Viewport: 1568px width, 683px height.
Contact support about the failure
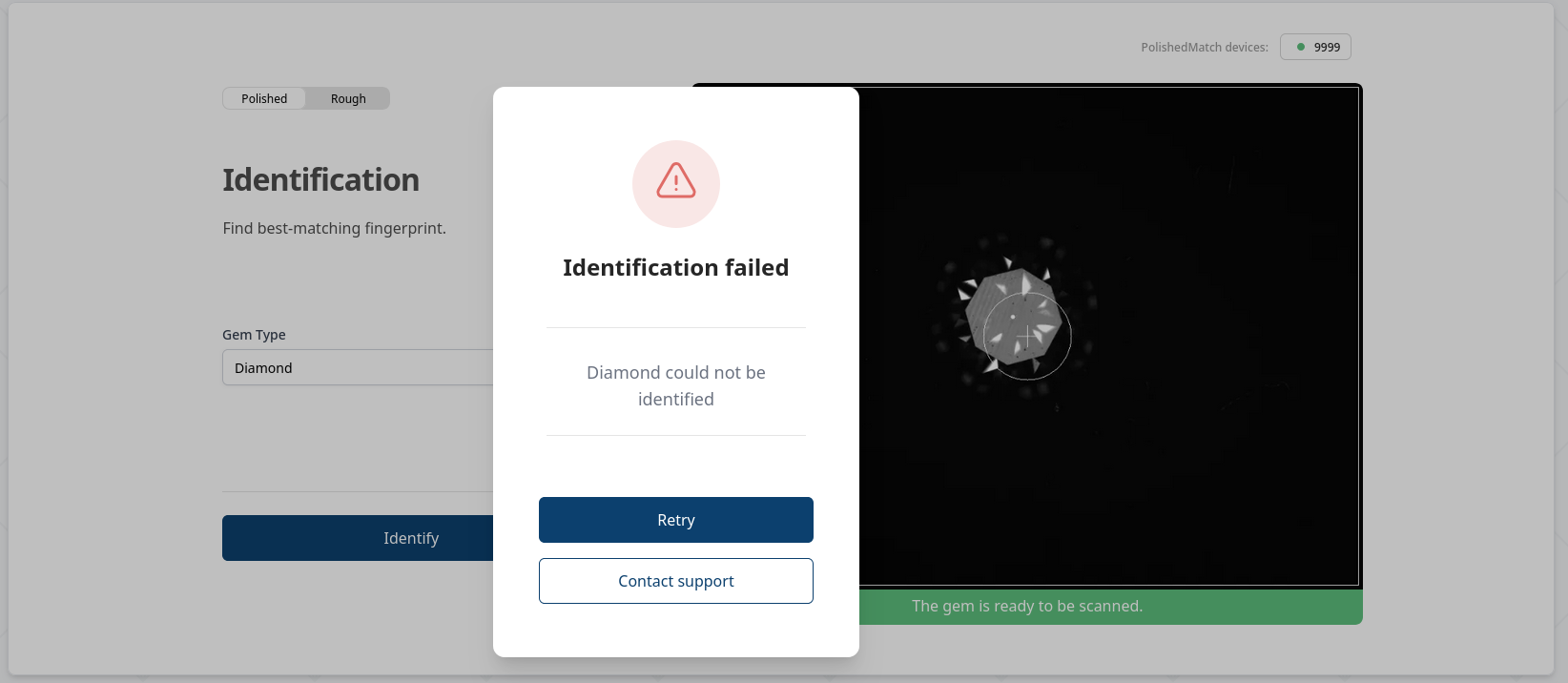click(675, 581)
